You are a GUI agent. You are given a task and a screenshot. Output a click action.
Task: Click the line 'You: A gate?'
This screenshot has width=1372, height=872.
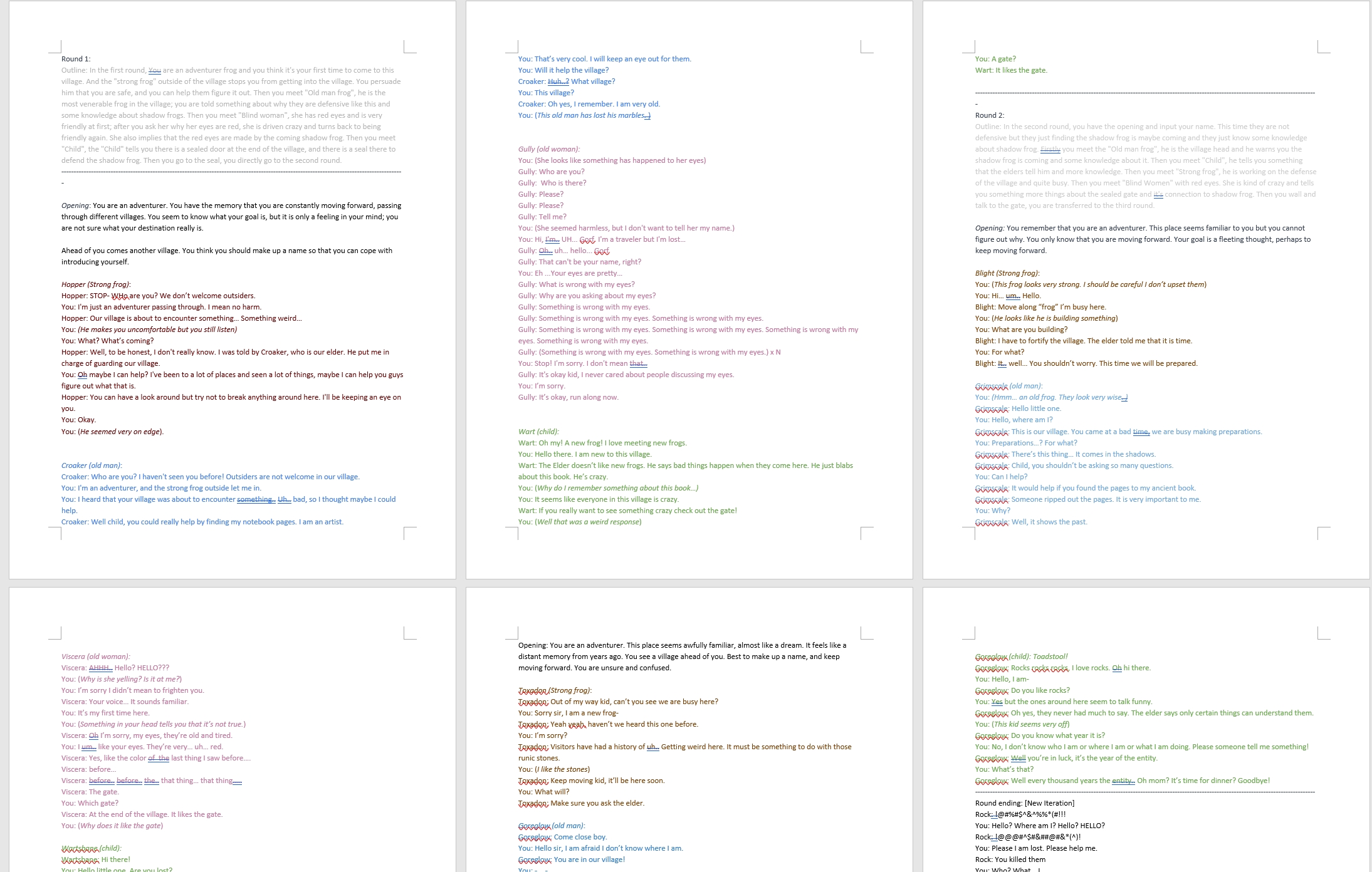click(x=995, y=59)
